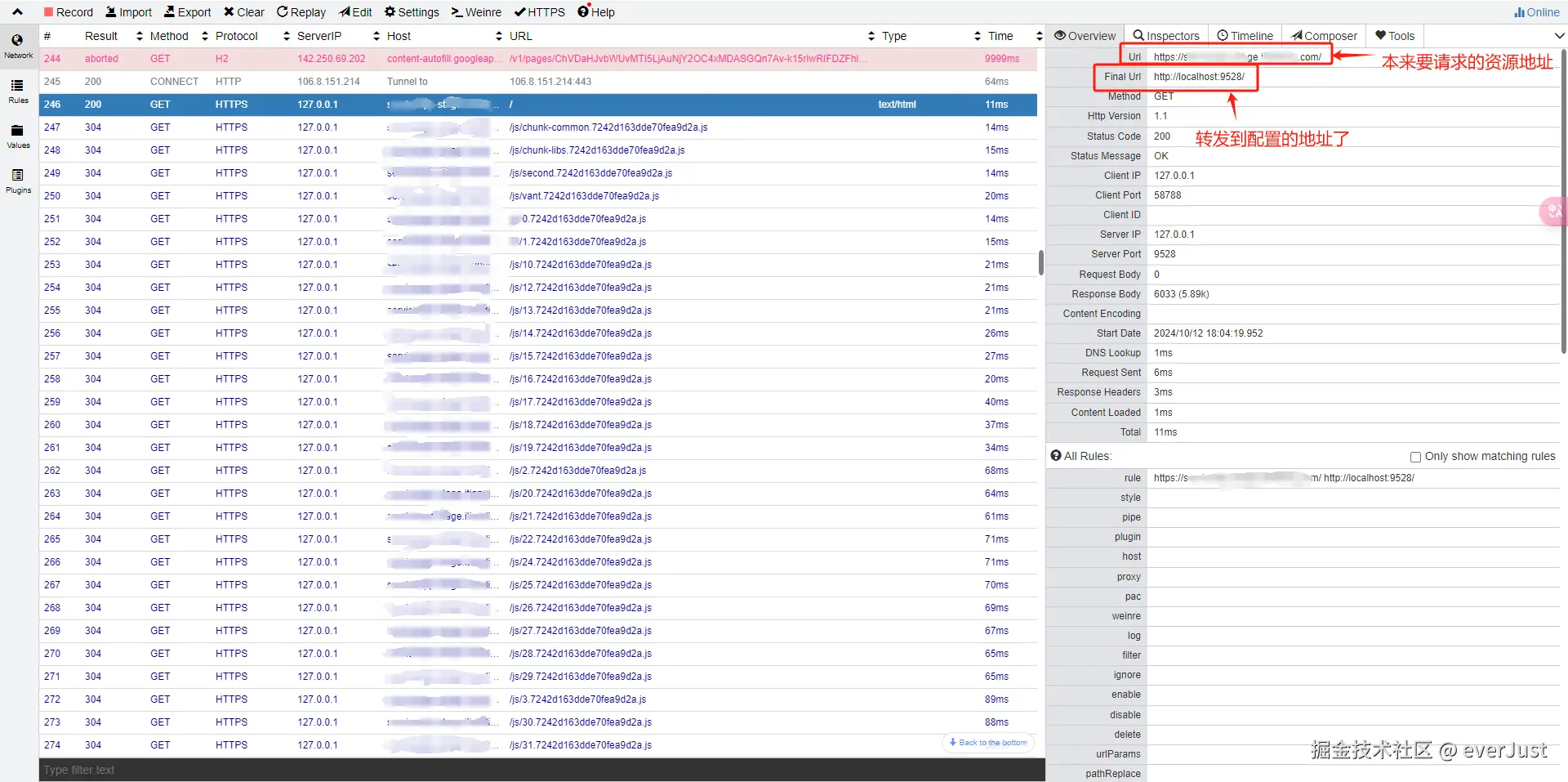Click Back to the bottom button
This screenshot has width=1568, height=782.
tap(988, 743)
